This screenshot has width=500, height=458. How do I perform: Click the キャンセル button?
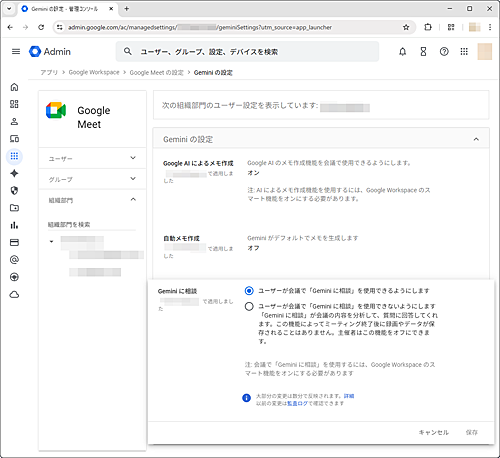pos(434,432)
